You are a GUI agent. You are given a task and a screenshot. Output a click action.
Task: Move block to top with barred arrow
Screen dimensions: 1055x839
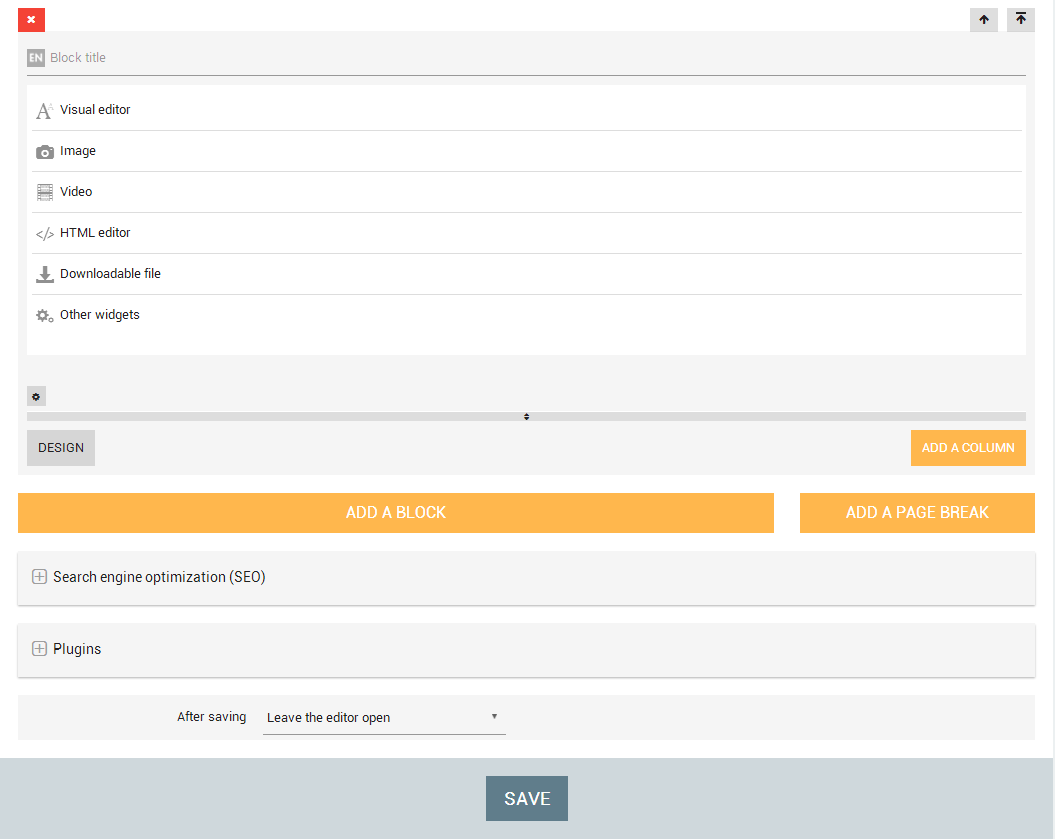[1020, 19]
